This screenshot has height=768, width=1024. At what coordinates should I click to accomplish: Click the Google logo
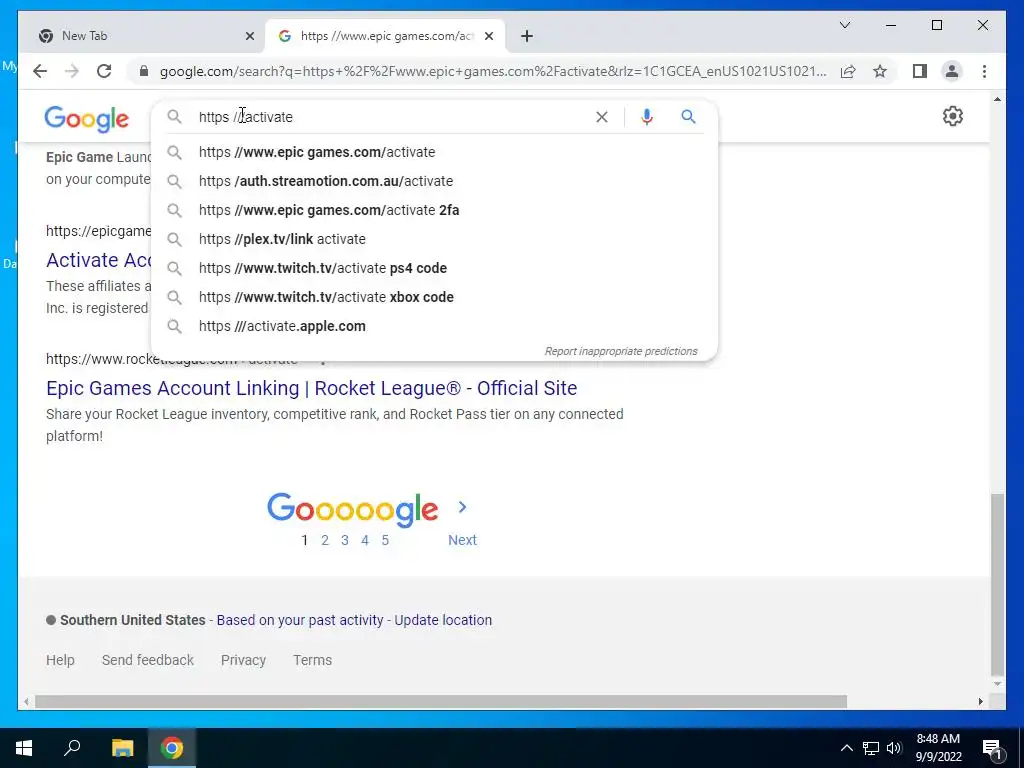click(87, 119)
